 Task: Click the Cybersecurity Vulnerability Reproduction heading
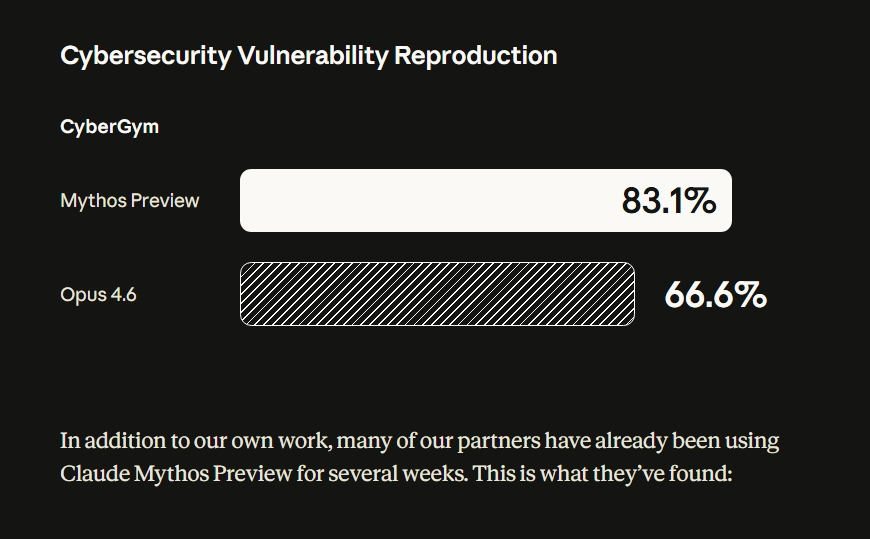pos(308,55)
